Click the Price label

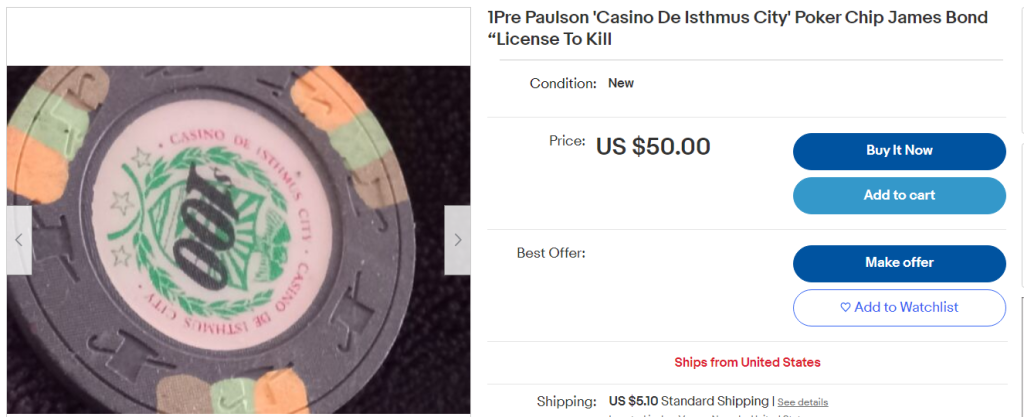(x=567, y=141)
